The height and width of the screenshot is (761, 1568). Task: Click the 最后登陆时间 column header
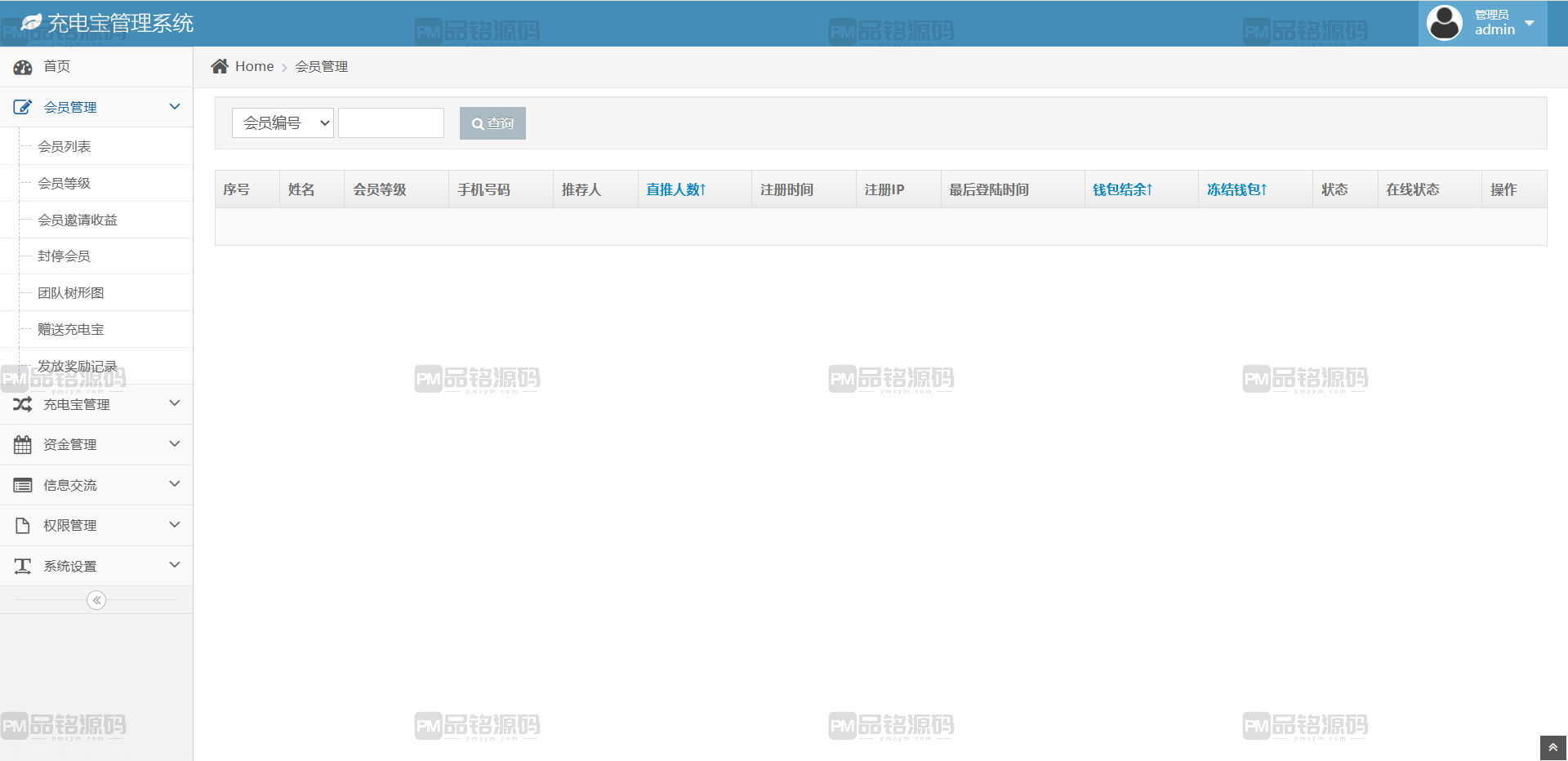[989, 189]
